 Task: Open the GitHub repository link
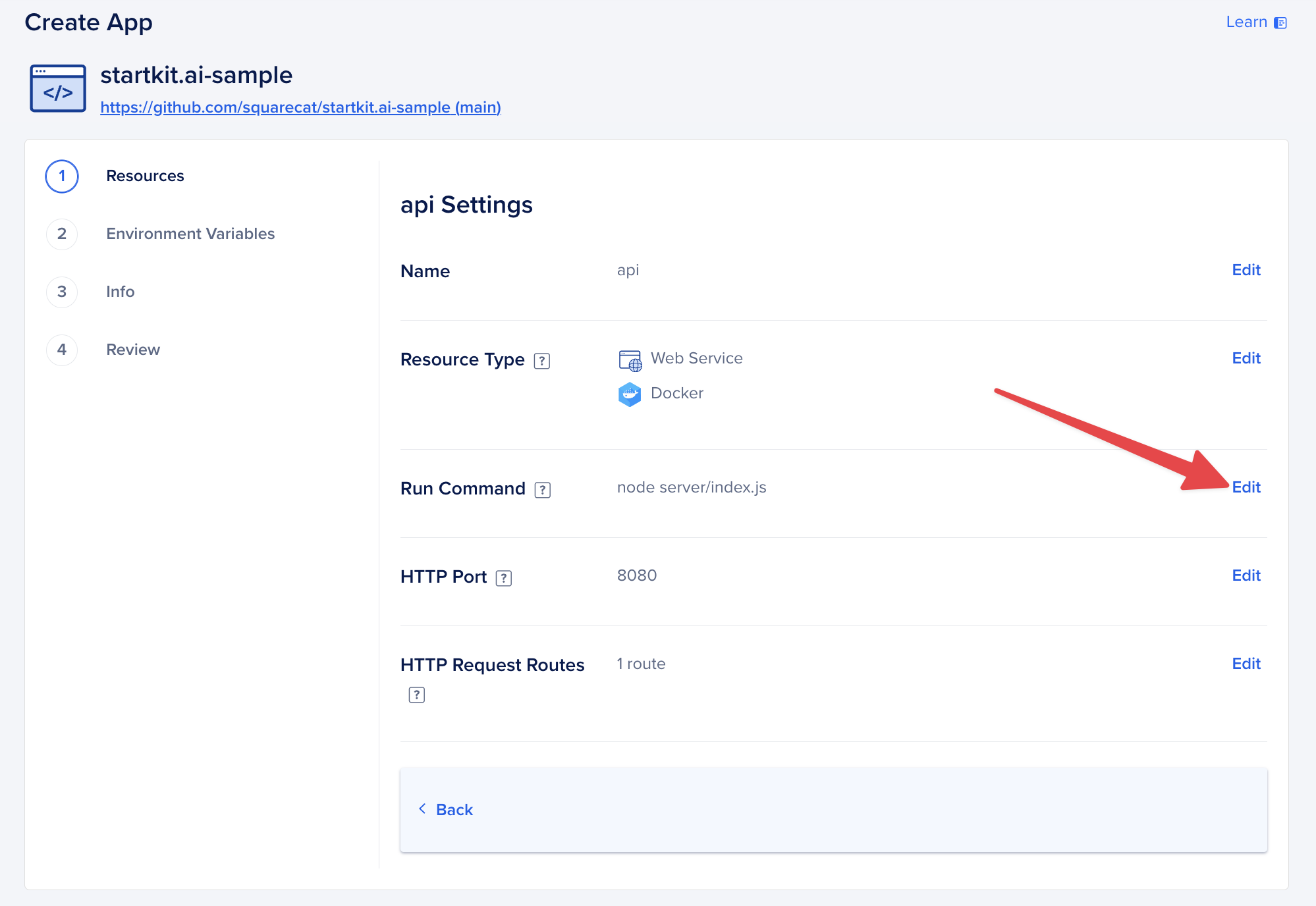[x=300, y=107]
